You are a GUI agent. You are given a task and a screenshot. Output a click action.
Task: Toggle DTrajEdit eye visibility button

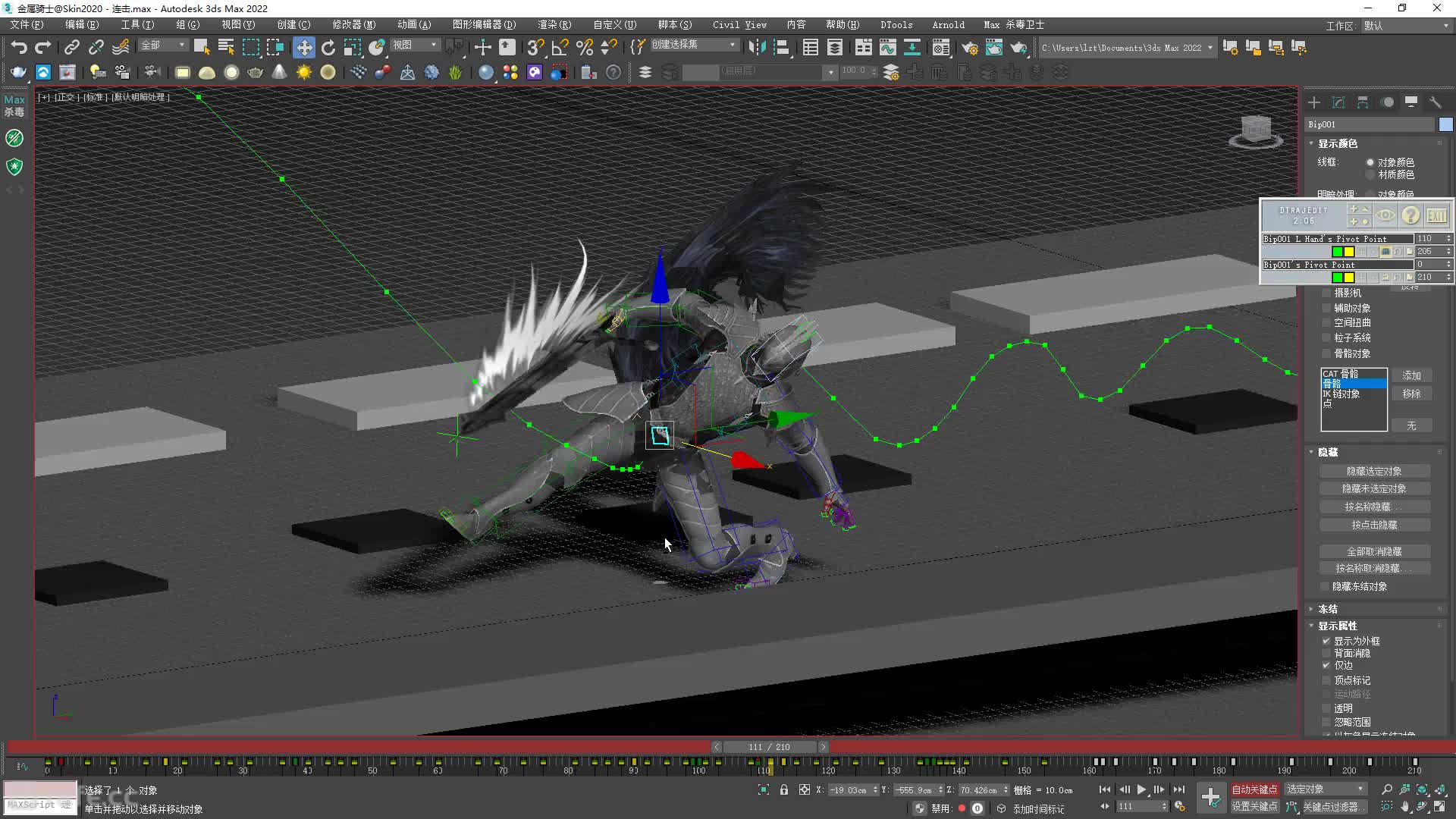point(1385,215)
